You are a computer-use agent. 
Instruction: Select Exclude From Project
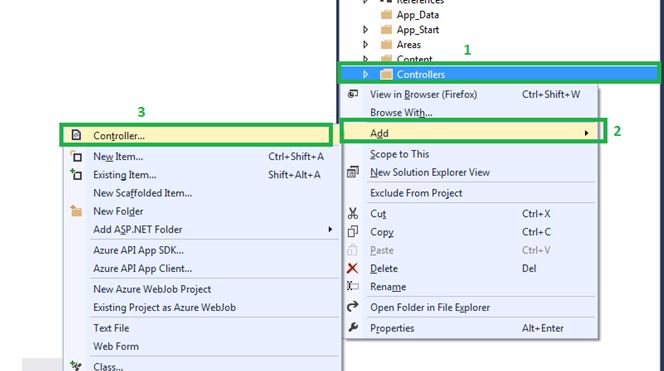(x=416, y=193)
